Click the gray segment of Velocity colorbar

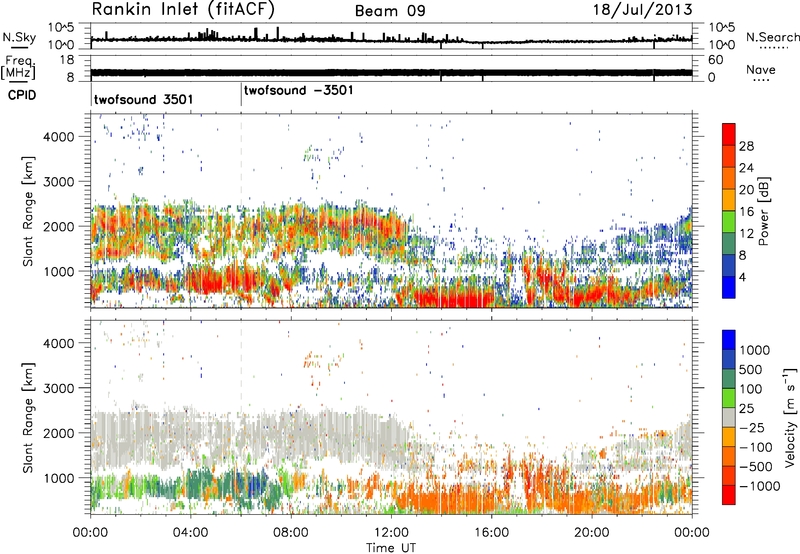729,418
